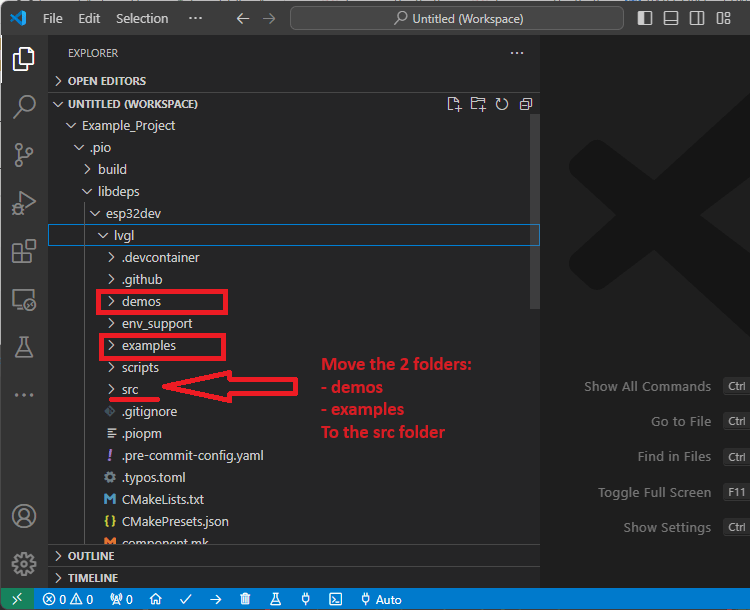Open PlatformIO terminal icon in status bar
750x610 pixels.
pyautogui.click(x=336, y=599)
